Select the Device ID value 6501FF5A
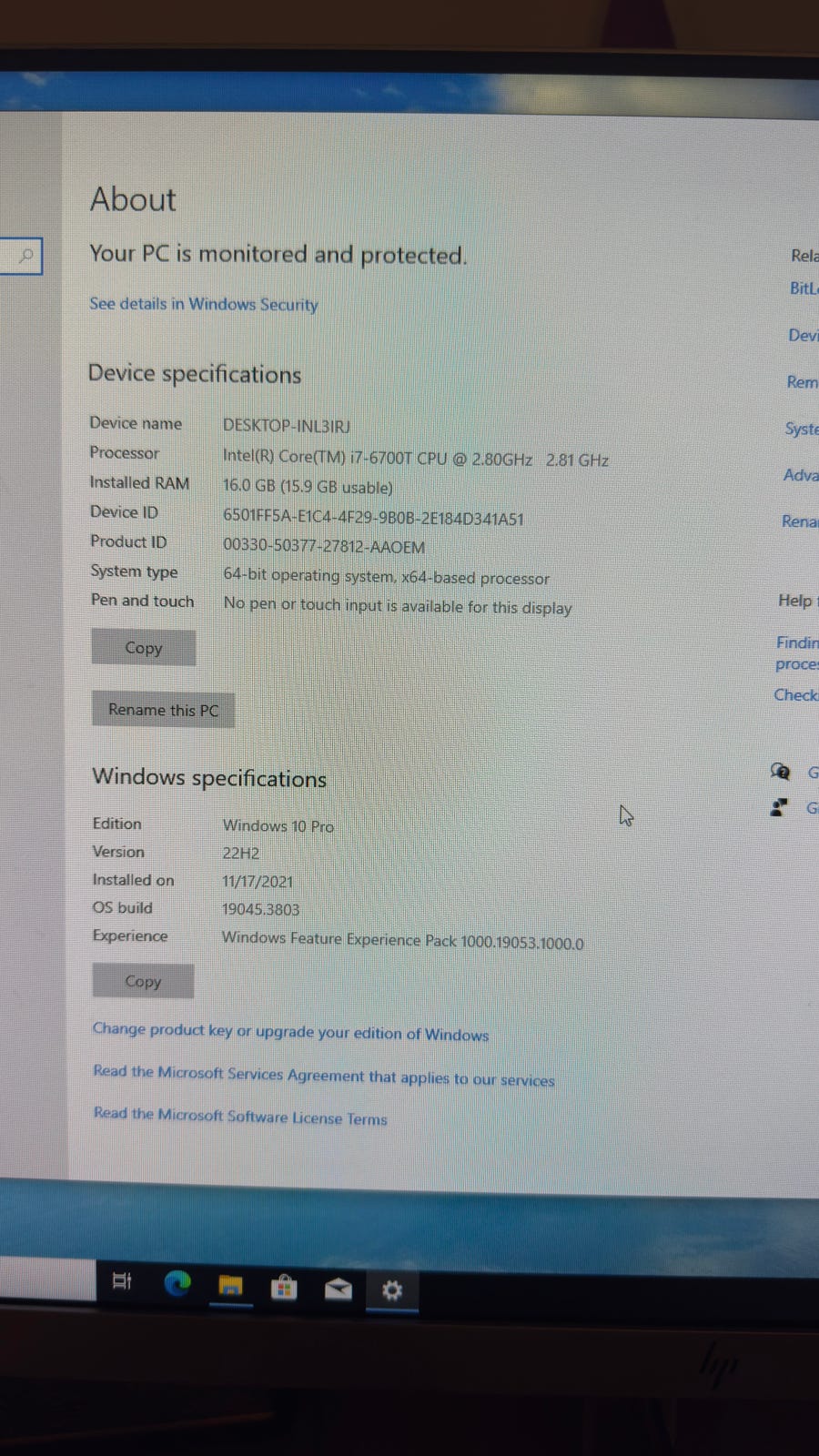 (x=373, y=519)
